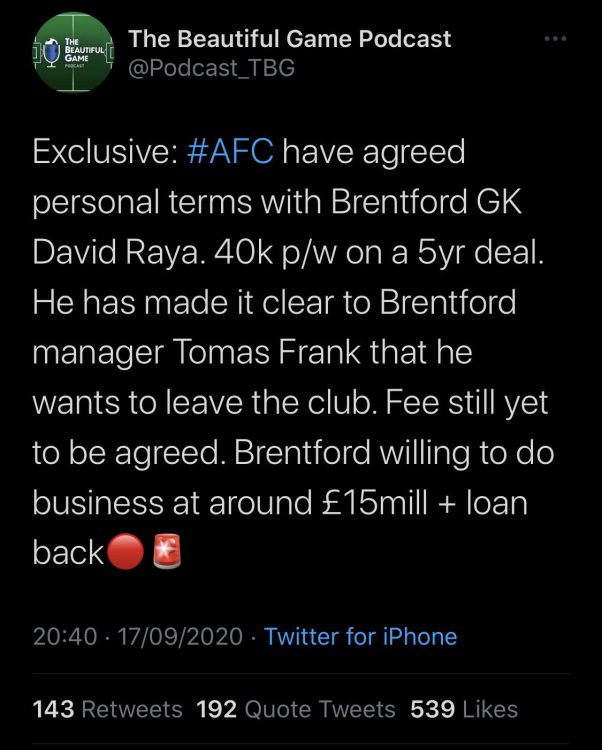The image size is (602, 750).
Task: View the 192 Quote Tweets list
Action: coord(296,709)
